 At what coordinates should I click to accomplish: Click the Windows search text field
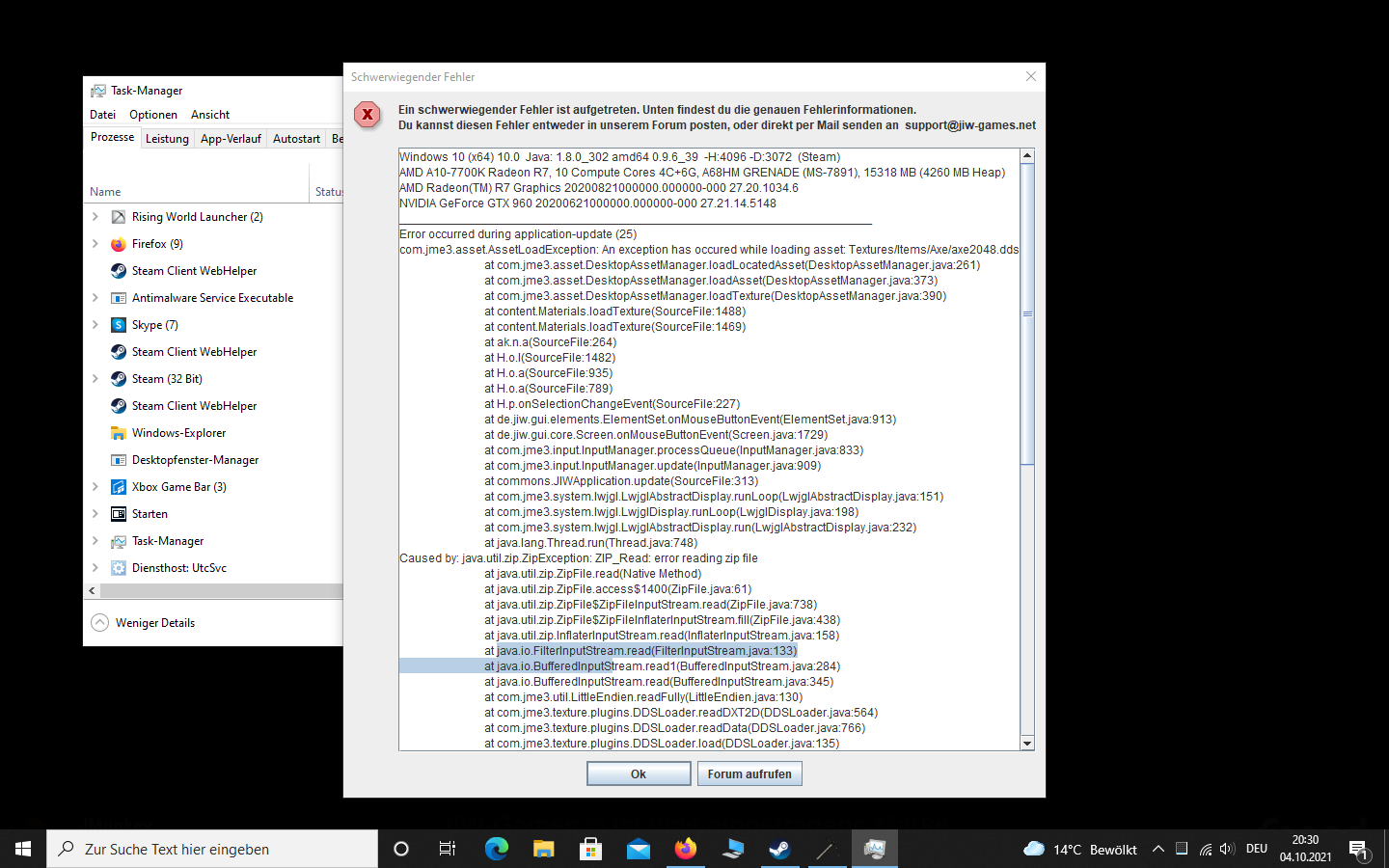coord(212,849)
